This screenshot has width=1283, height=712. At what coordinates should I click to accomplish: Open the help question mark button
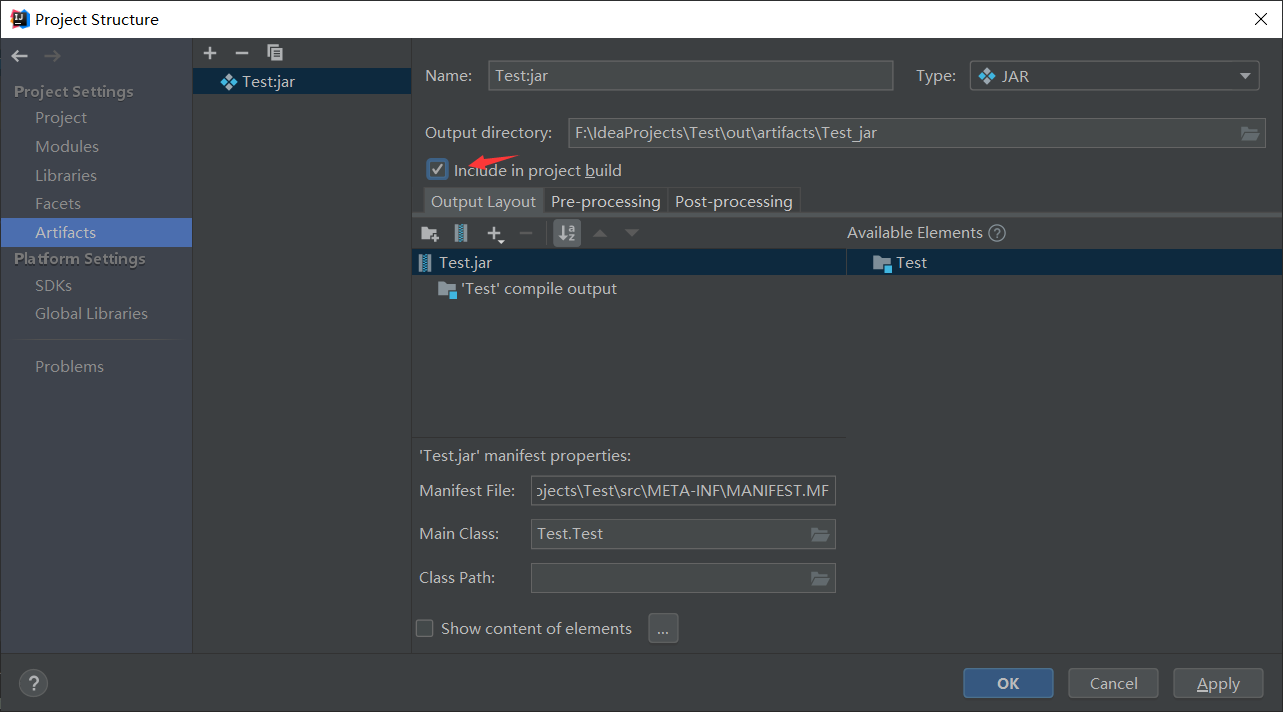33,684
